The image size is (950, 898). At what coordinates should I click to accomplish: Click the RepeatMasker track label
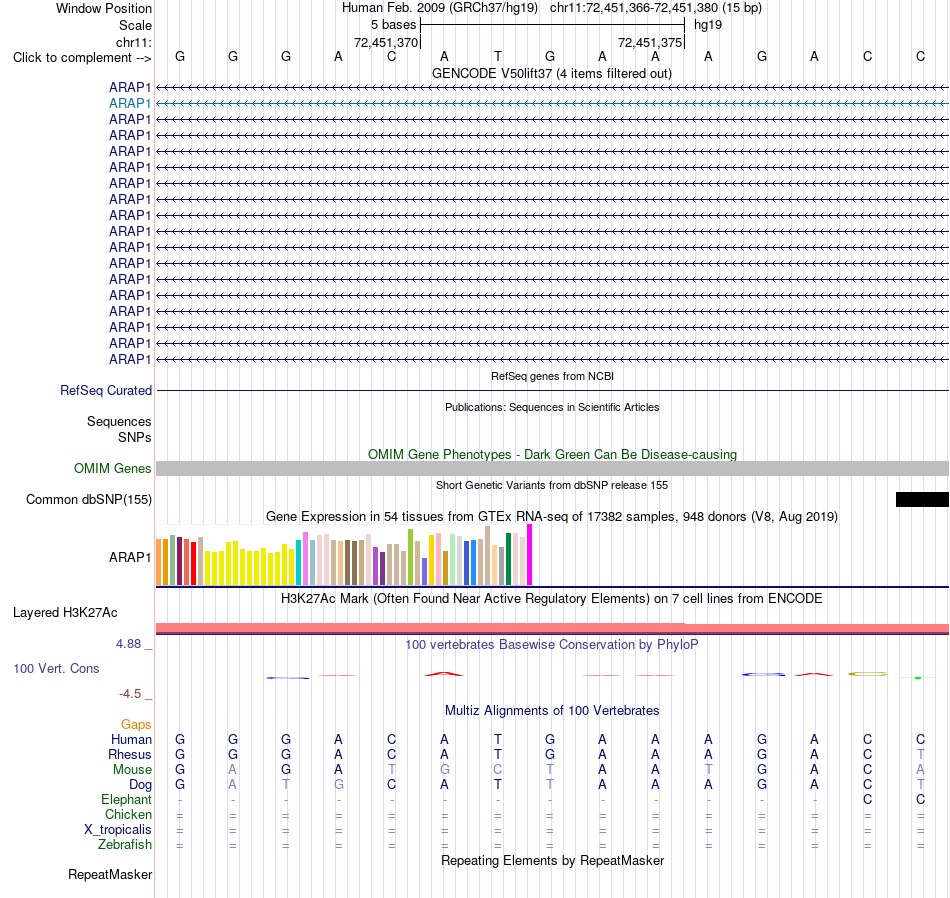(110, 874)
